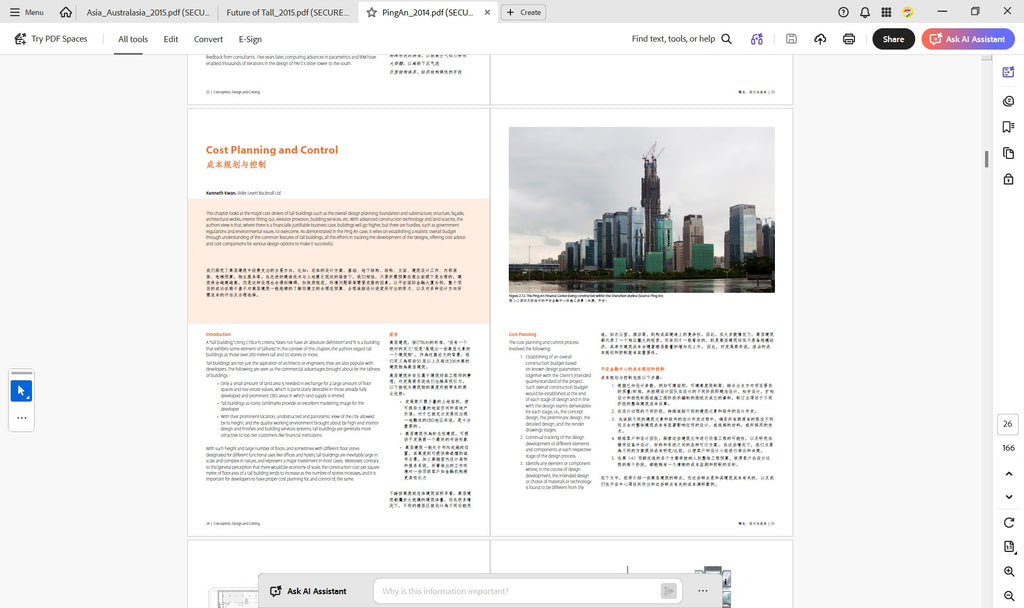Go to the next page with the down chevron
Image resolution: width=1024 pixels, height=608 pixels.
coord(1009,497)
